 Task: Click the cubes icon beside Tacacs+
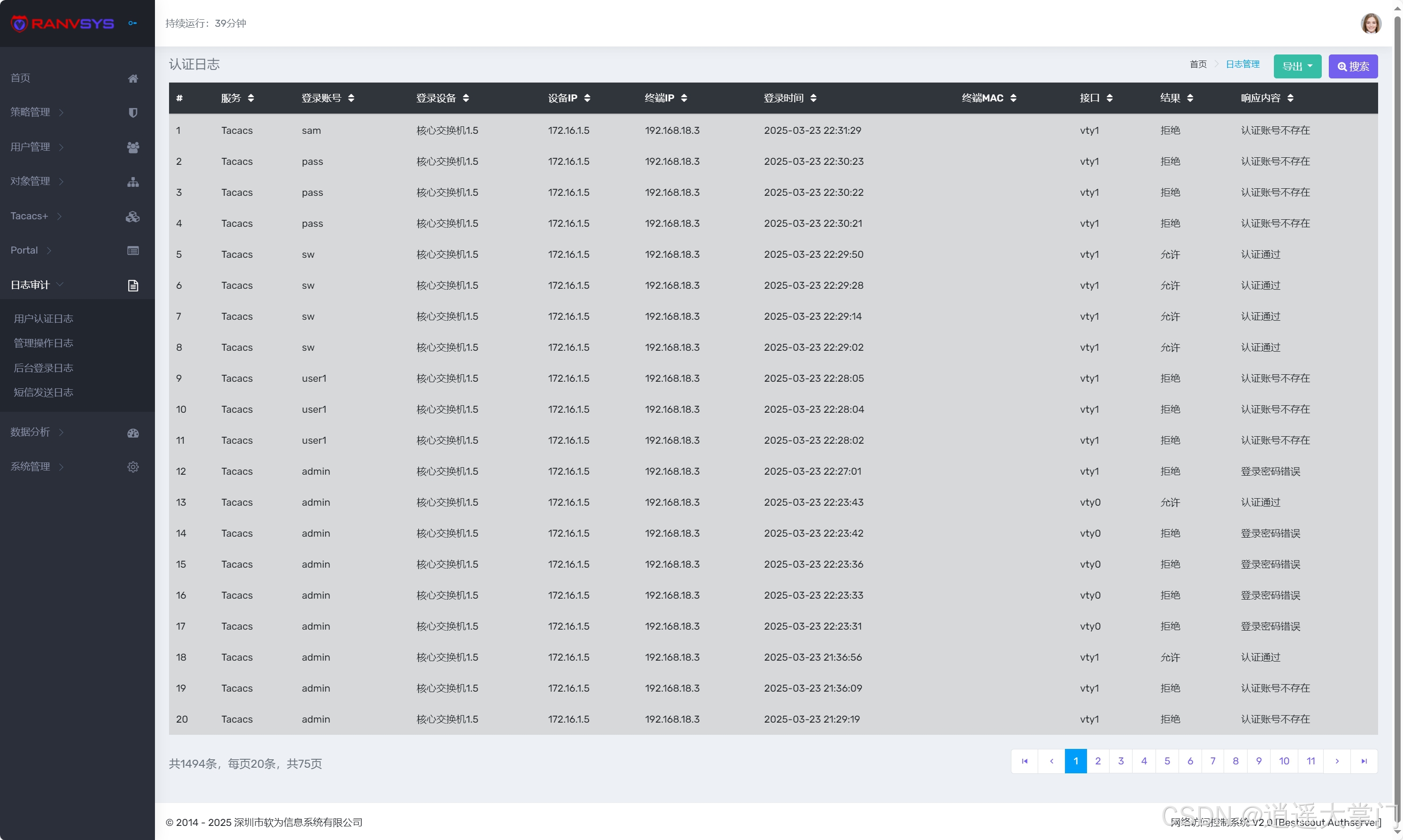click(x=133, y=216)
